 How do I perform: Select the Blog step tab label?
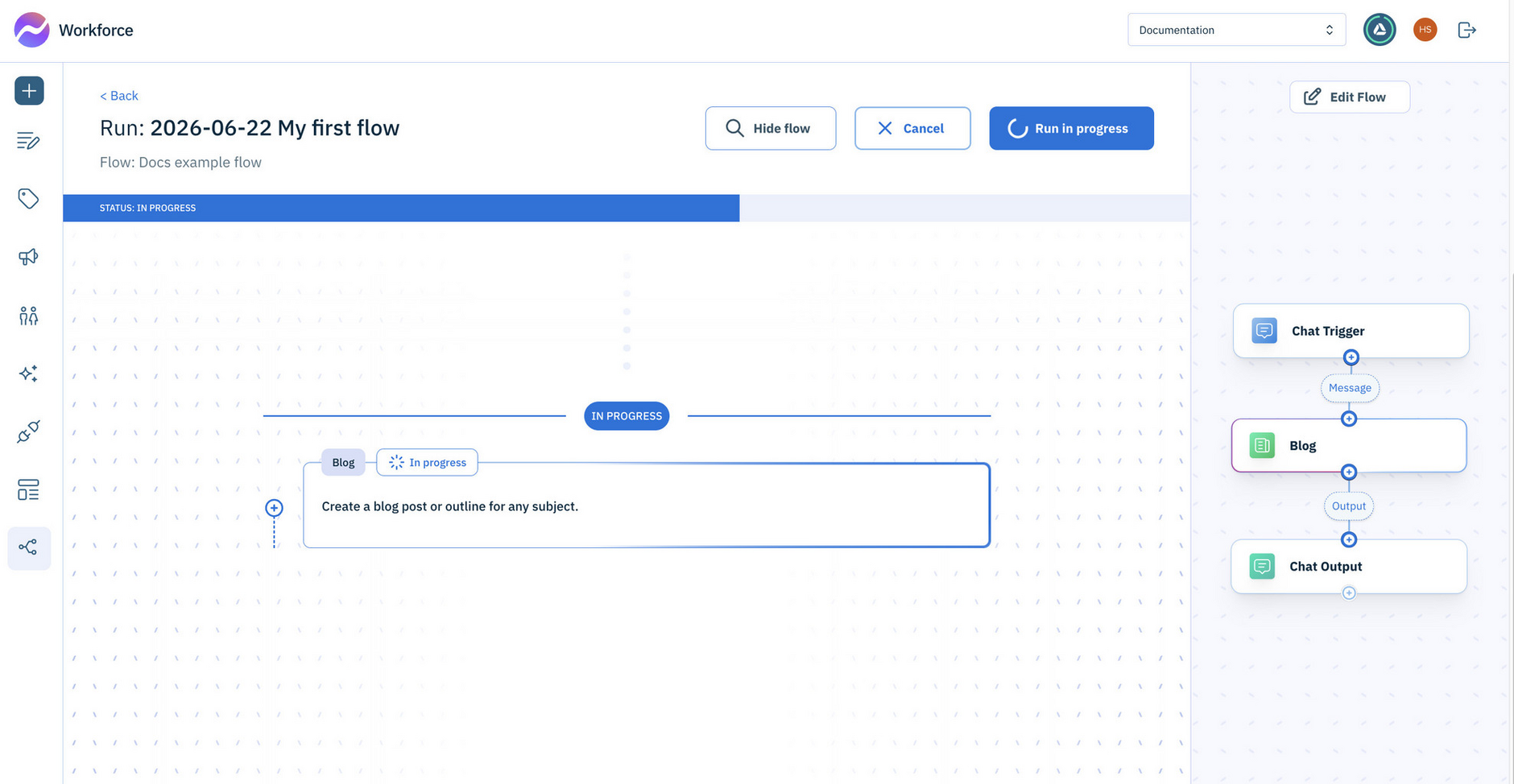343,462
